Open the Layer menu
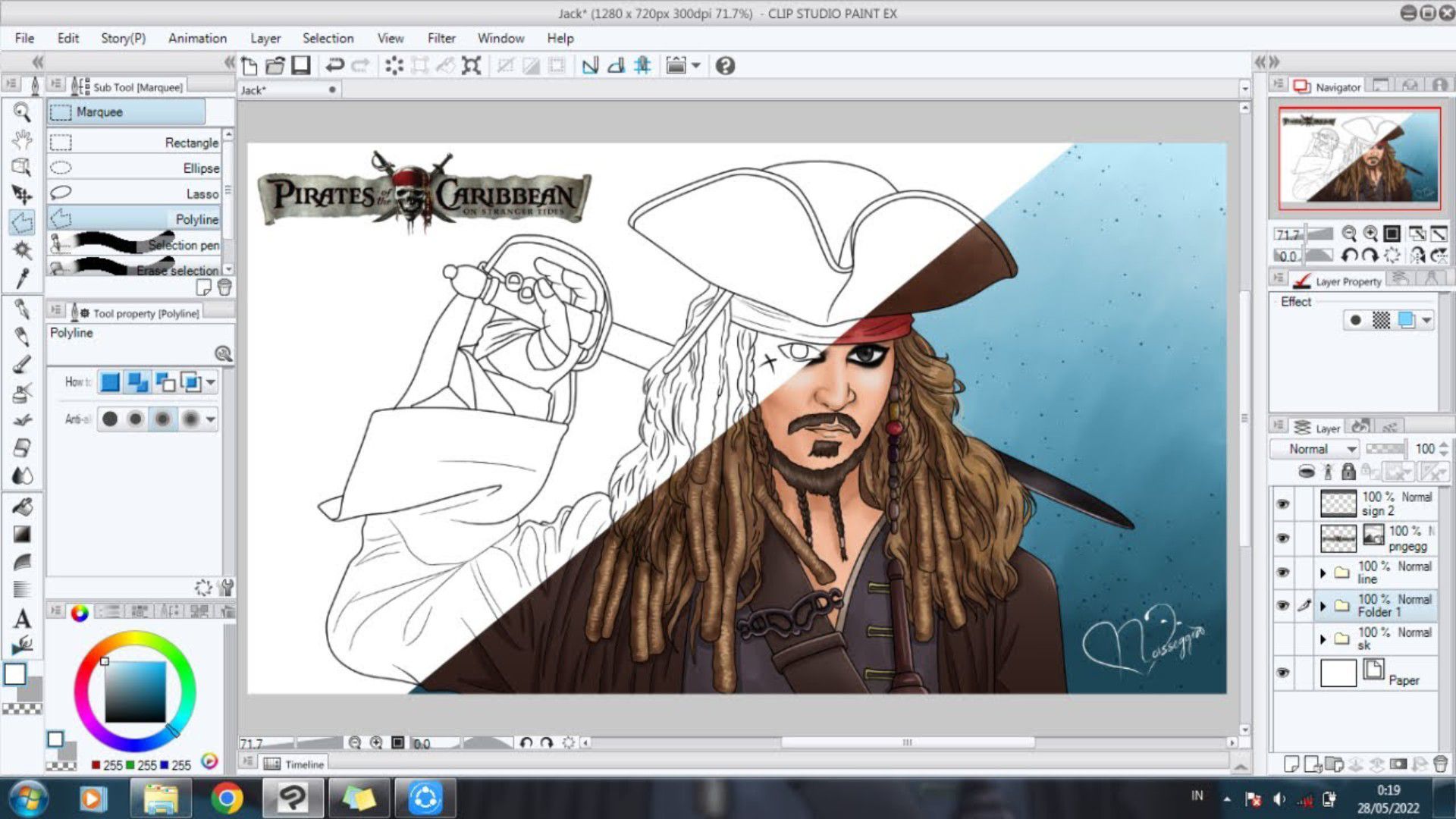The image size is (1456, 819). click(x=265, y=38)
